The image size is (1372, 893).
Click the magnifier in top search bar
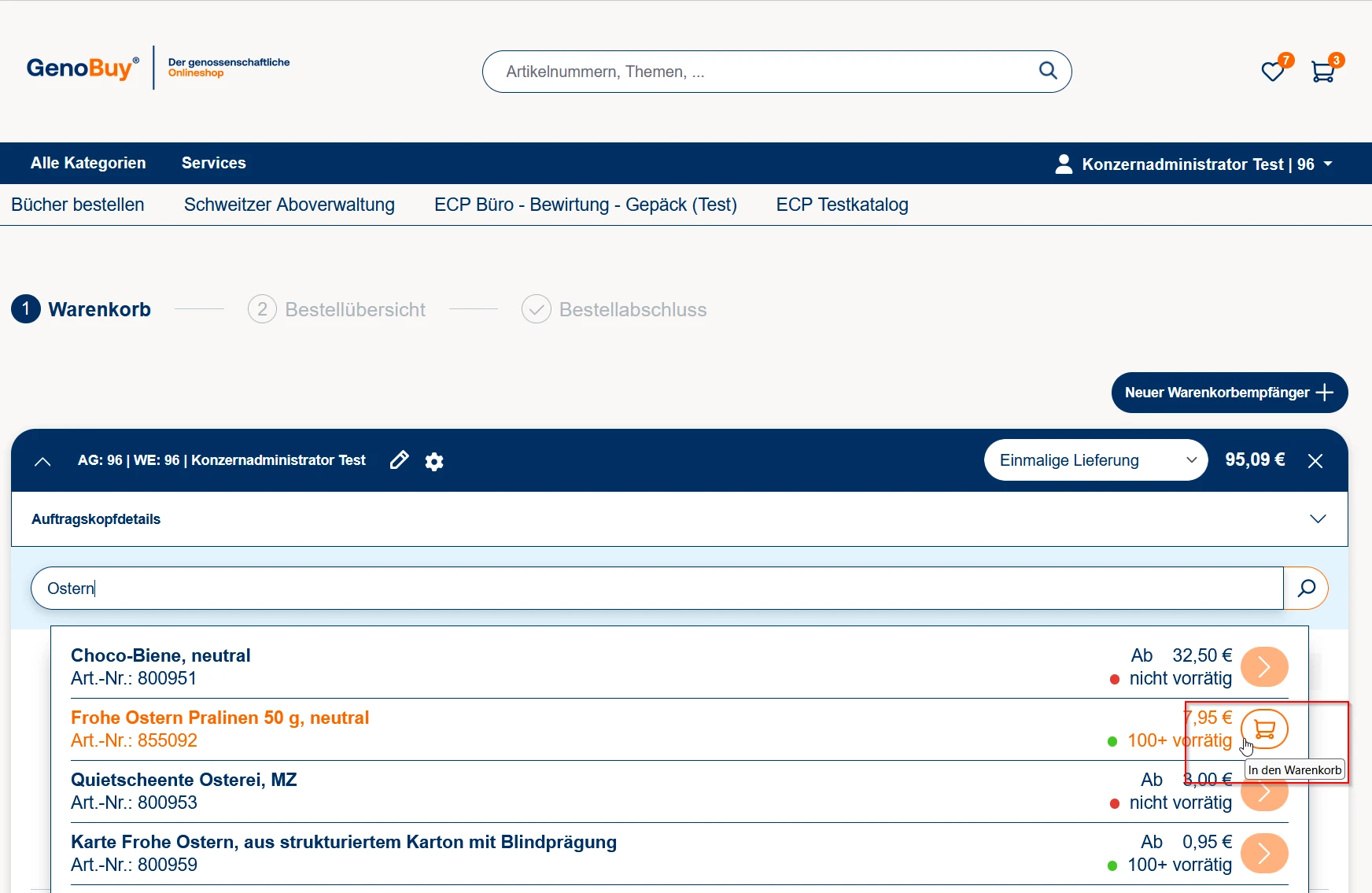[x=1048, y=71]
